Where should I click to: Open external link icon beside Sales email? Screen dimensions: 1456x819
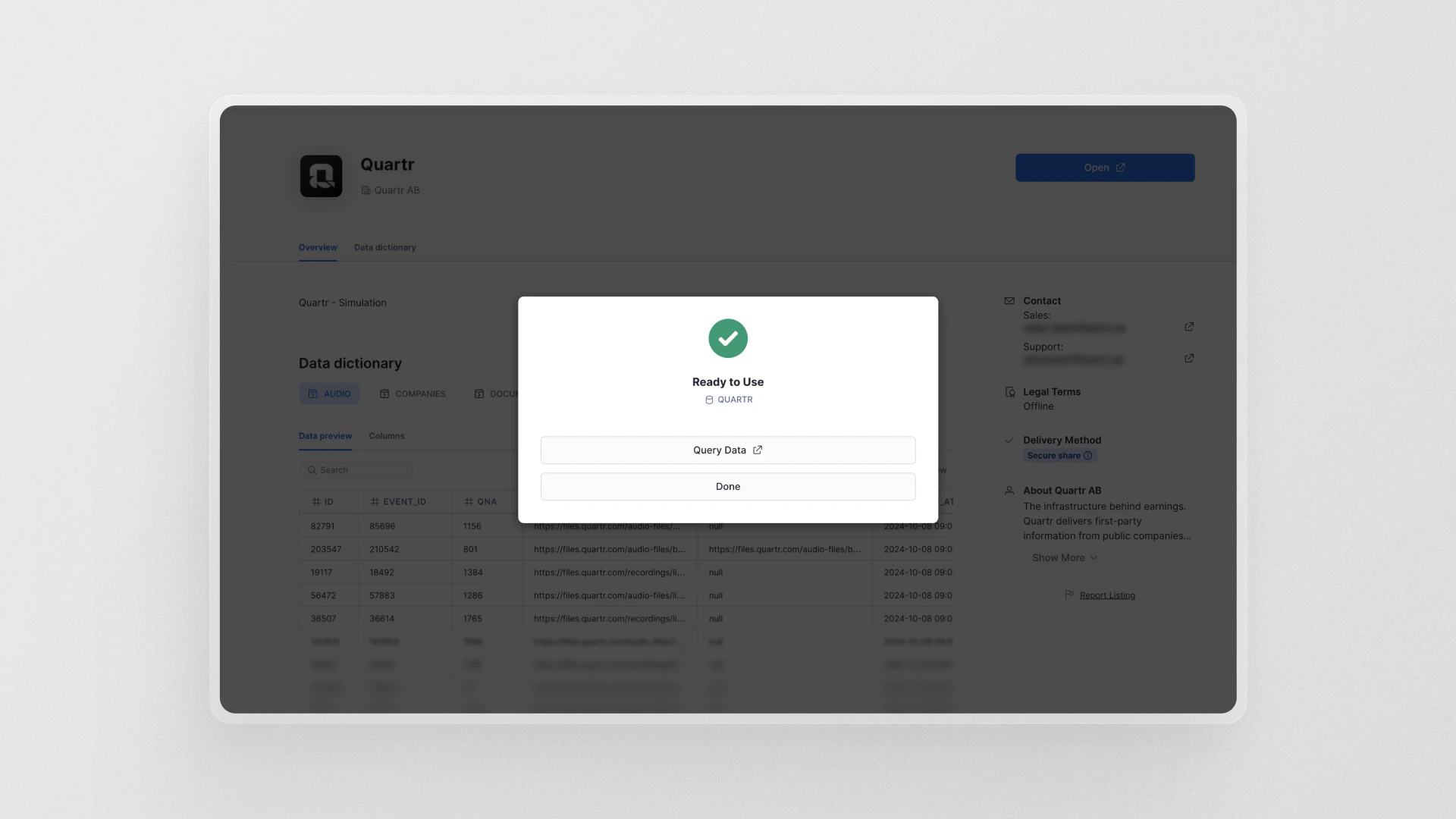1189,327
